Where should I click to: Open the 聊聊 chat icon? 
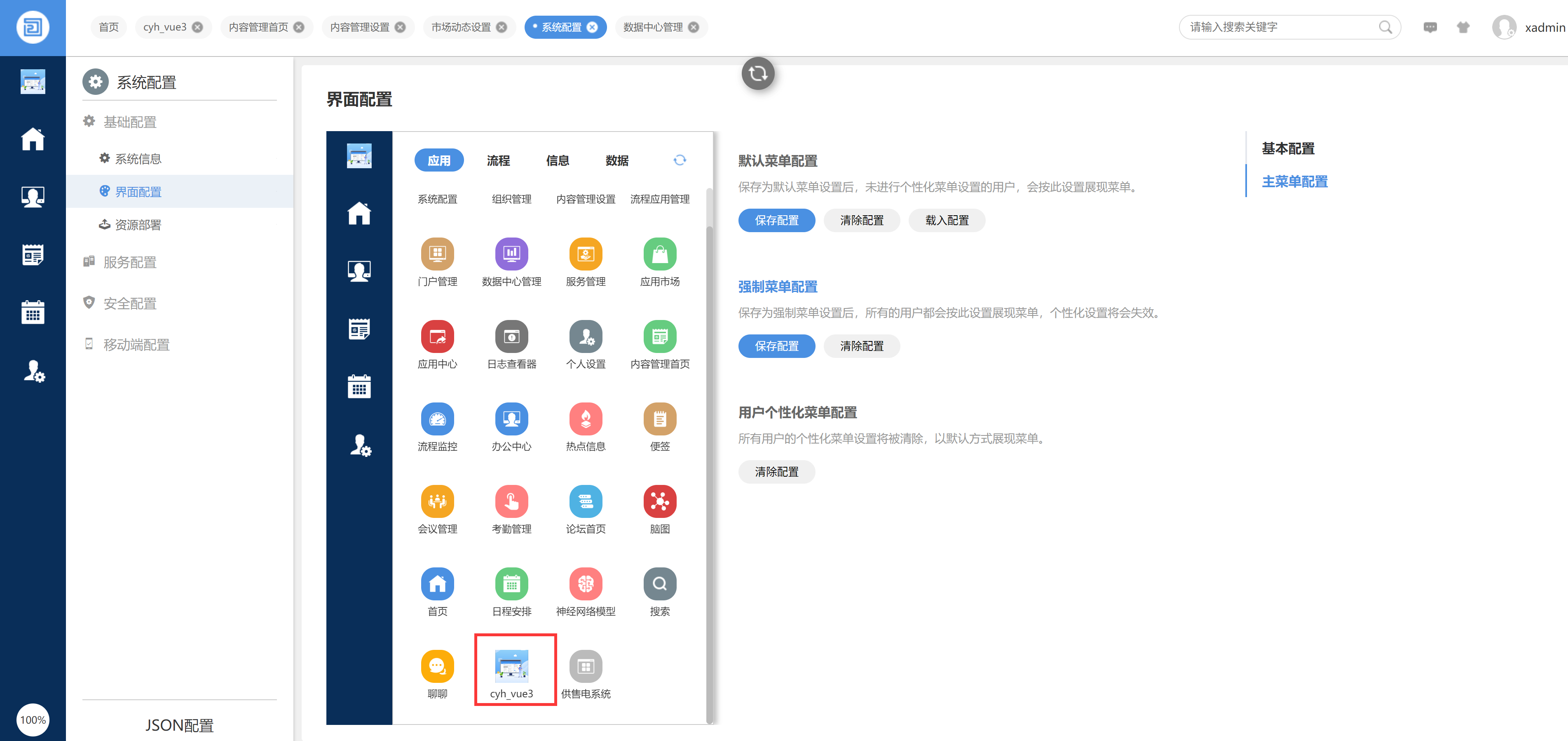click(x=437, y=666)
